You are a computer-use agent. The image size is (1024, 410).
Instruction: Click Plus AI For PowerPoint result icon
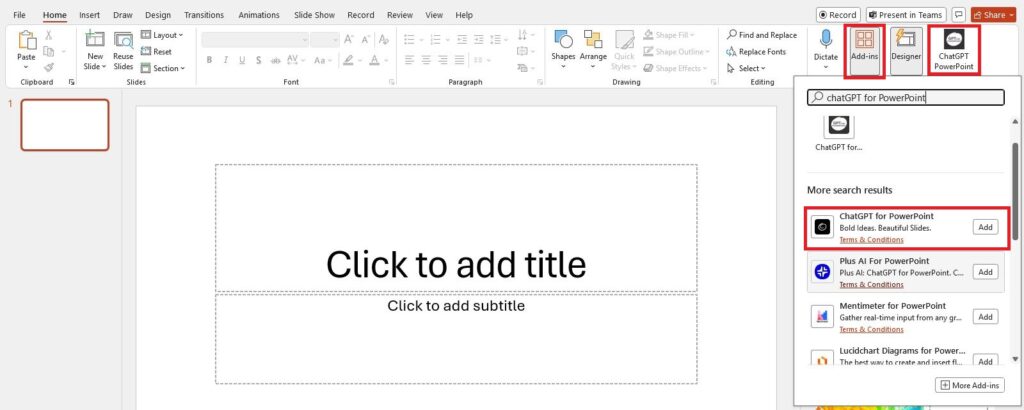click(823, 272)
